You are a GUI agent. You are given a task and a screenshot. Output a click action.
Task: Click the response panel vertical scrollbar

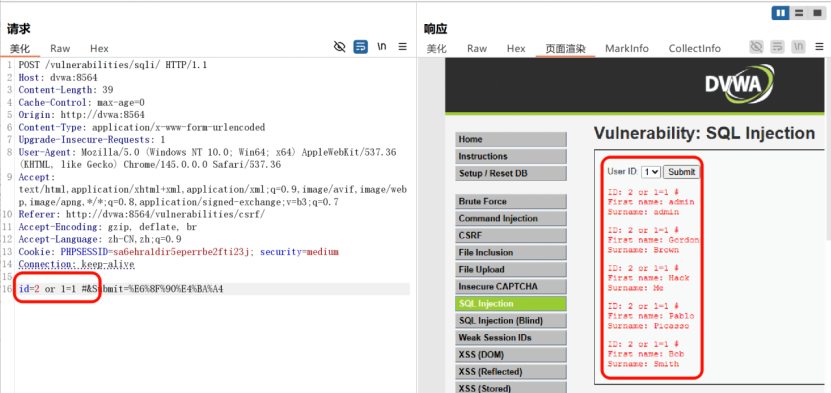click(828, 148)
